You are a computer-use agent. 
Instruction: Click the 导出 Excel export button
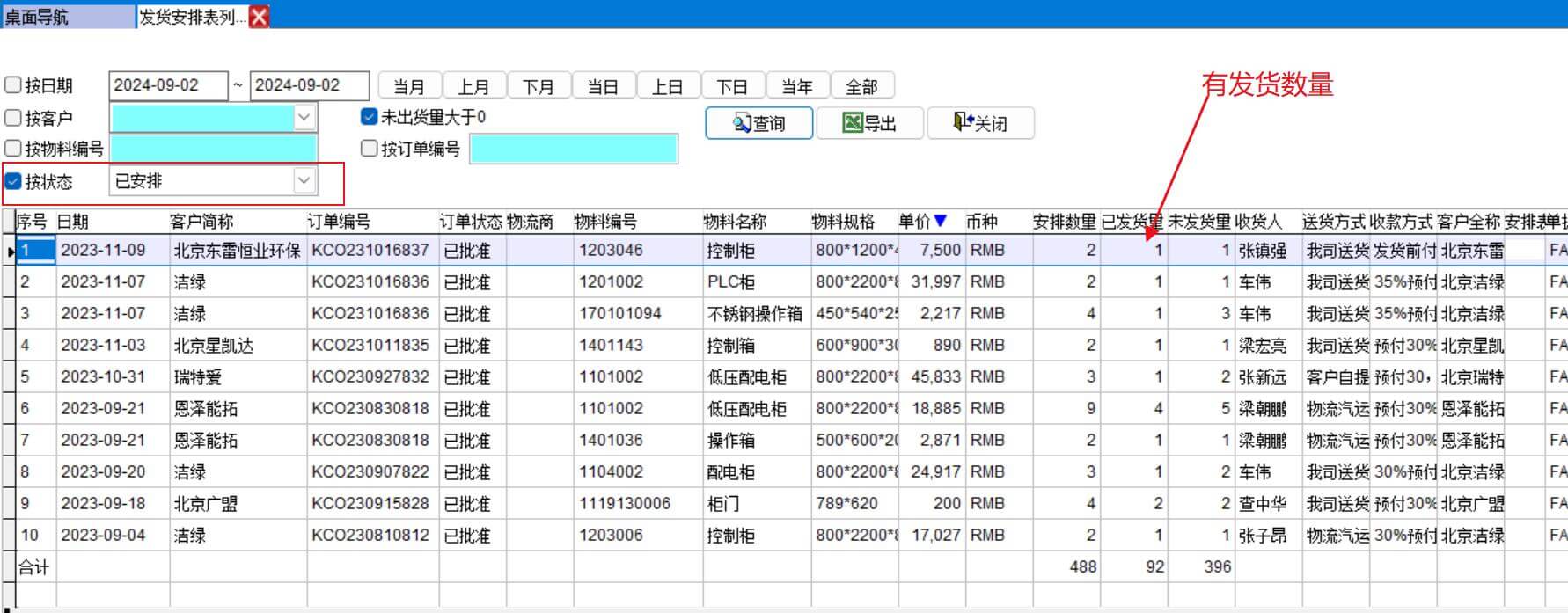[x=869, y=123]
